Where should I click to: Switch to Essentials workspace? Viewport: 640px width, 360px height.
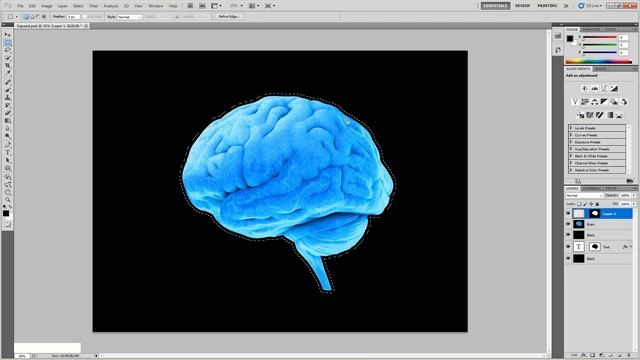[495, 6]
